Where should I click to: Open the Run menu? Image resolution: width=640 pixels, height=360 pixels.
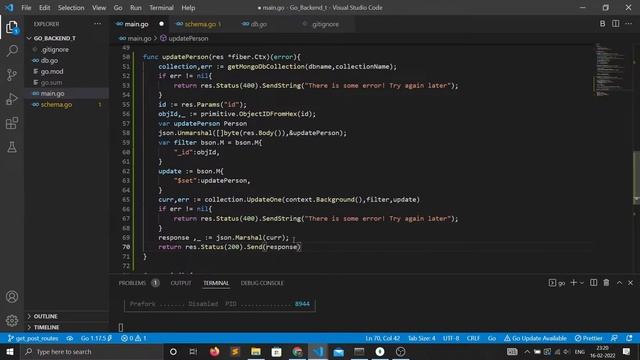(x=136, y=8)
